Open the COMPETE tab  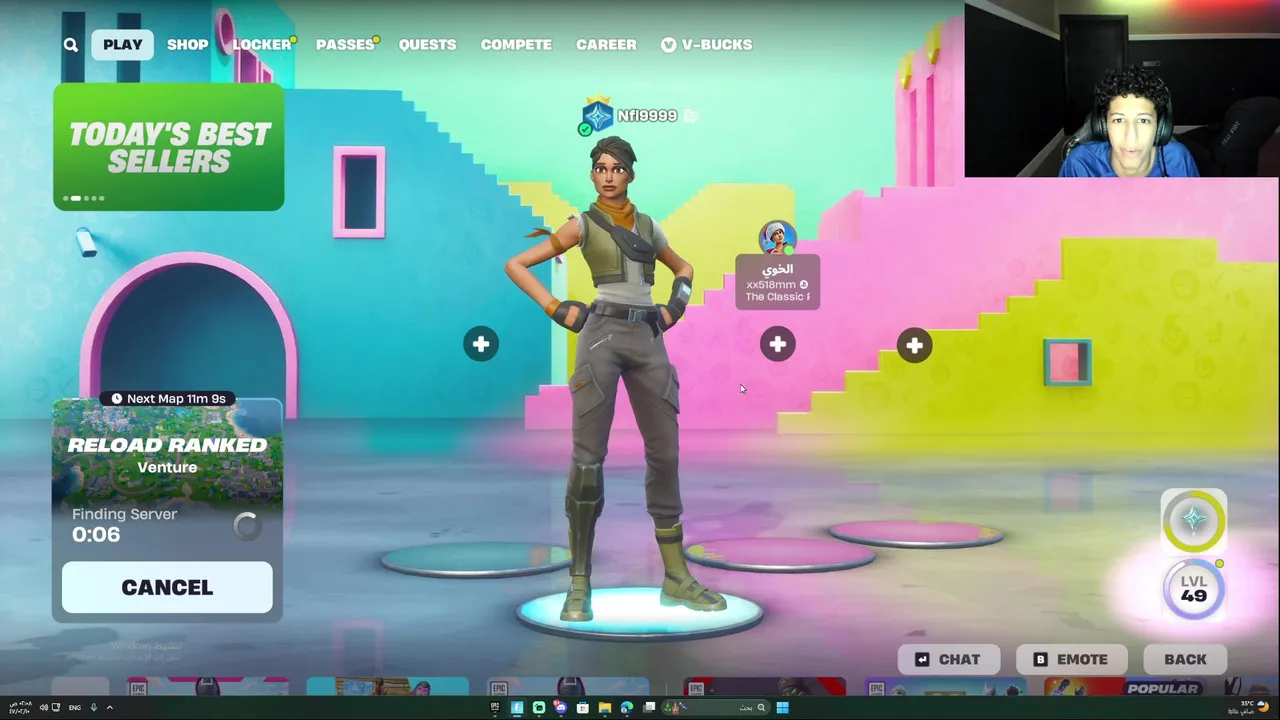click(x=516, y=44)
